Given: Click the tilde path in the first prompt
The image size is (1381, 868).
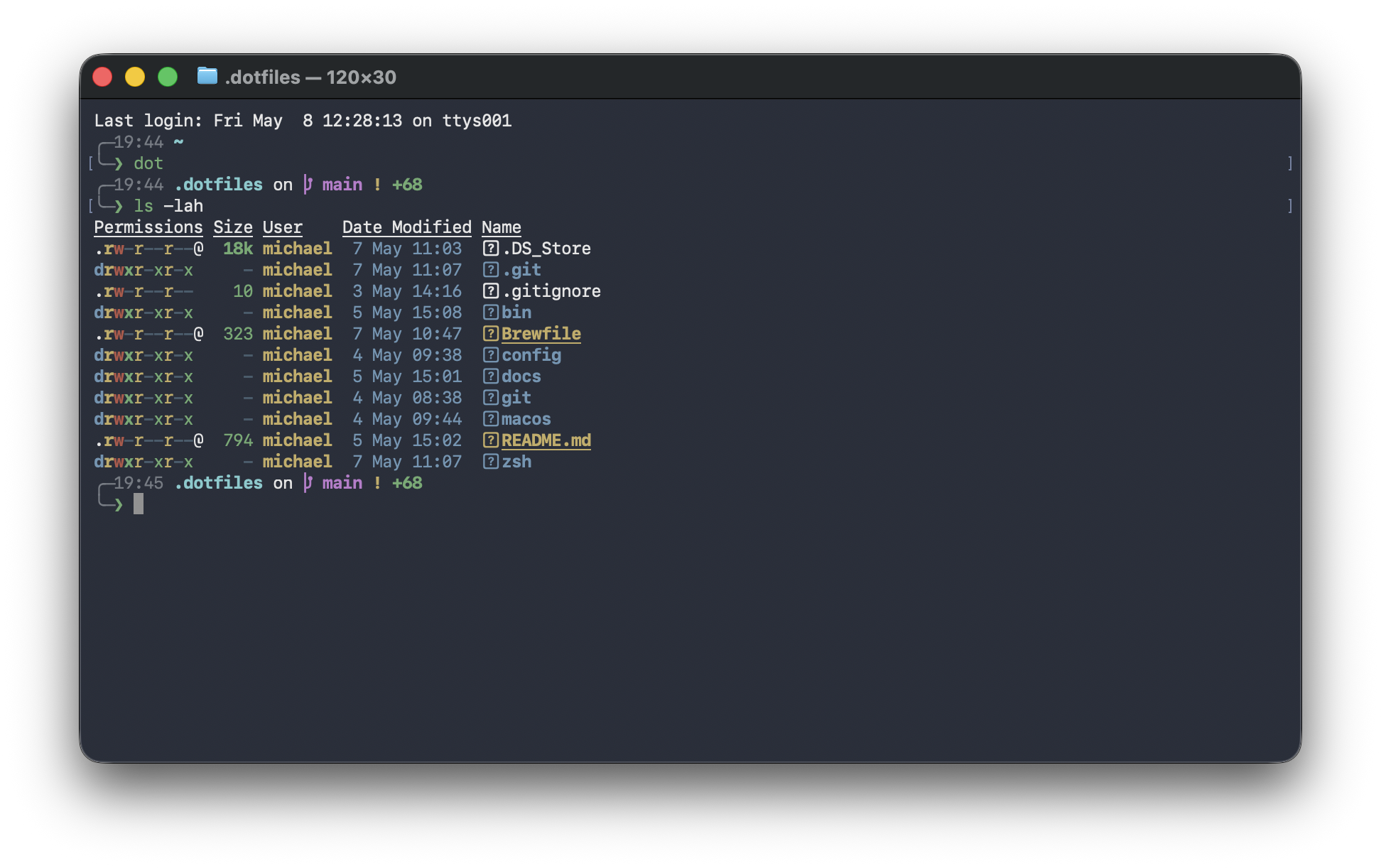Looking at the screenshot, I should (x=178, y=142).
